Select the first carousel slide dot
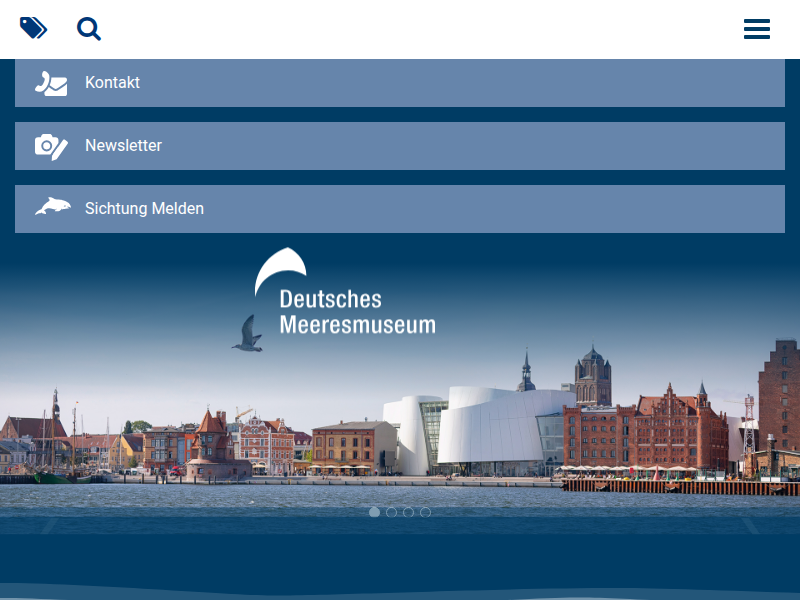 pos(374,512)
